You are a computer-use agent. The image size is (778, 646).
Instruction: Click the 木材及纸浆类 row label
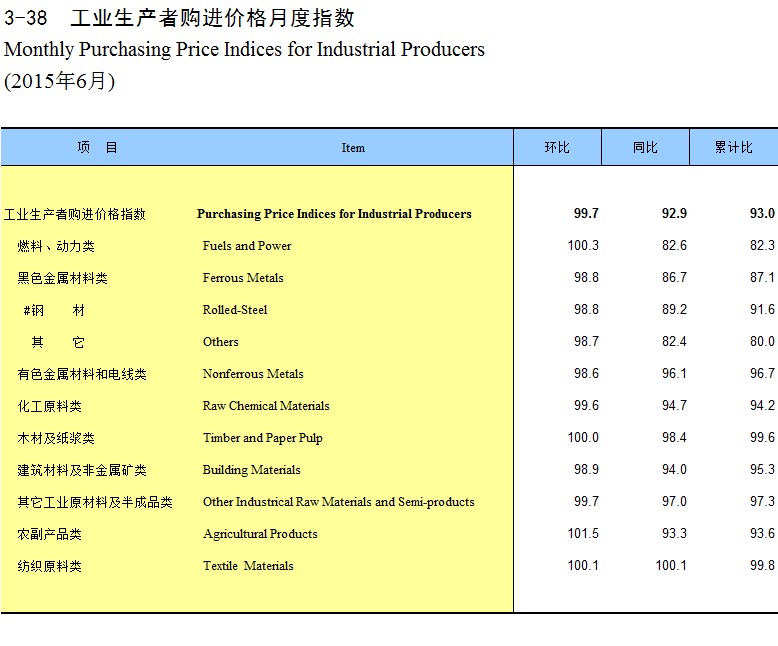(56, 438)
